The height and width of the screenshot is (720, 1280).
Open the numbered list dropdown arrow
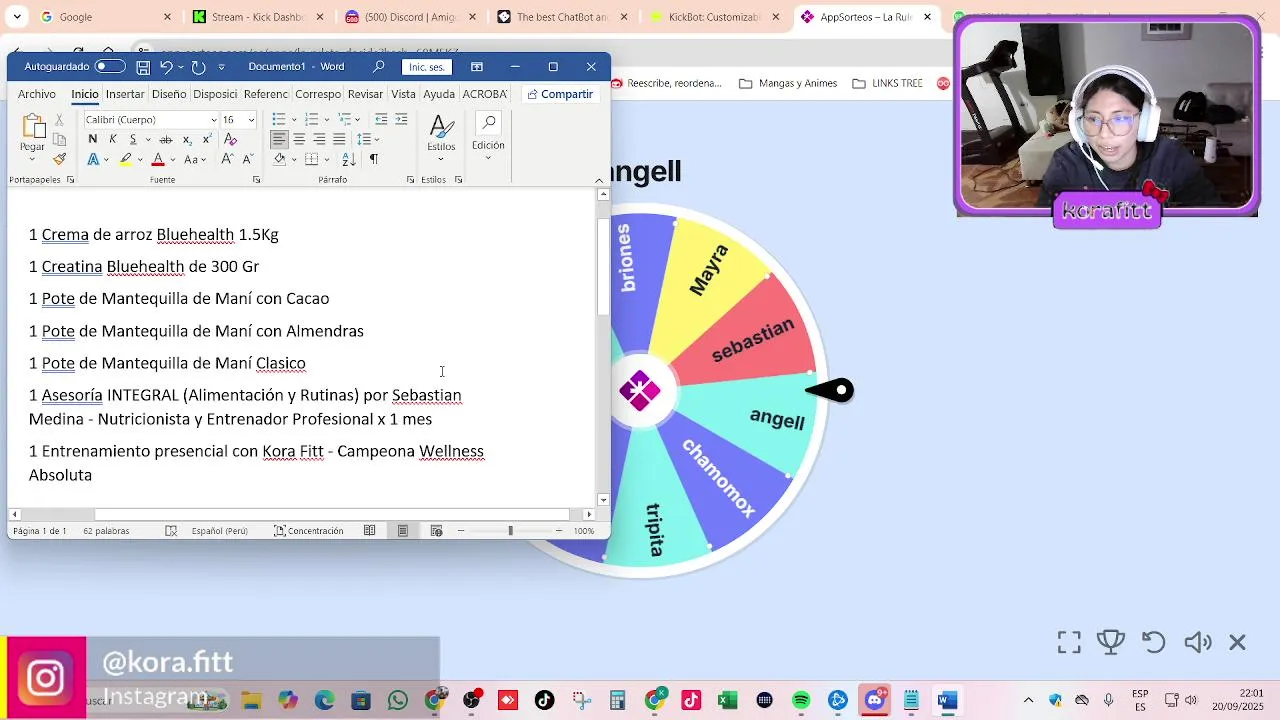pyautogui.click(x=326, y=120)
